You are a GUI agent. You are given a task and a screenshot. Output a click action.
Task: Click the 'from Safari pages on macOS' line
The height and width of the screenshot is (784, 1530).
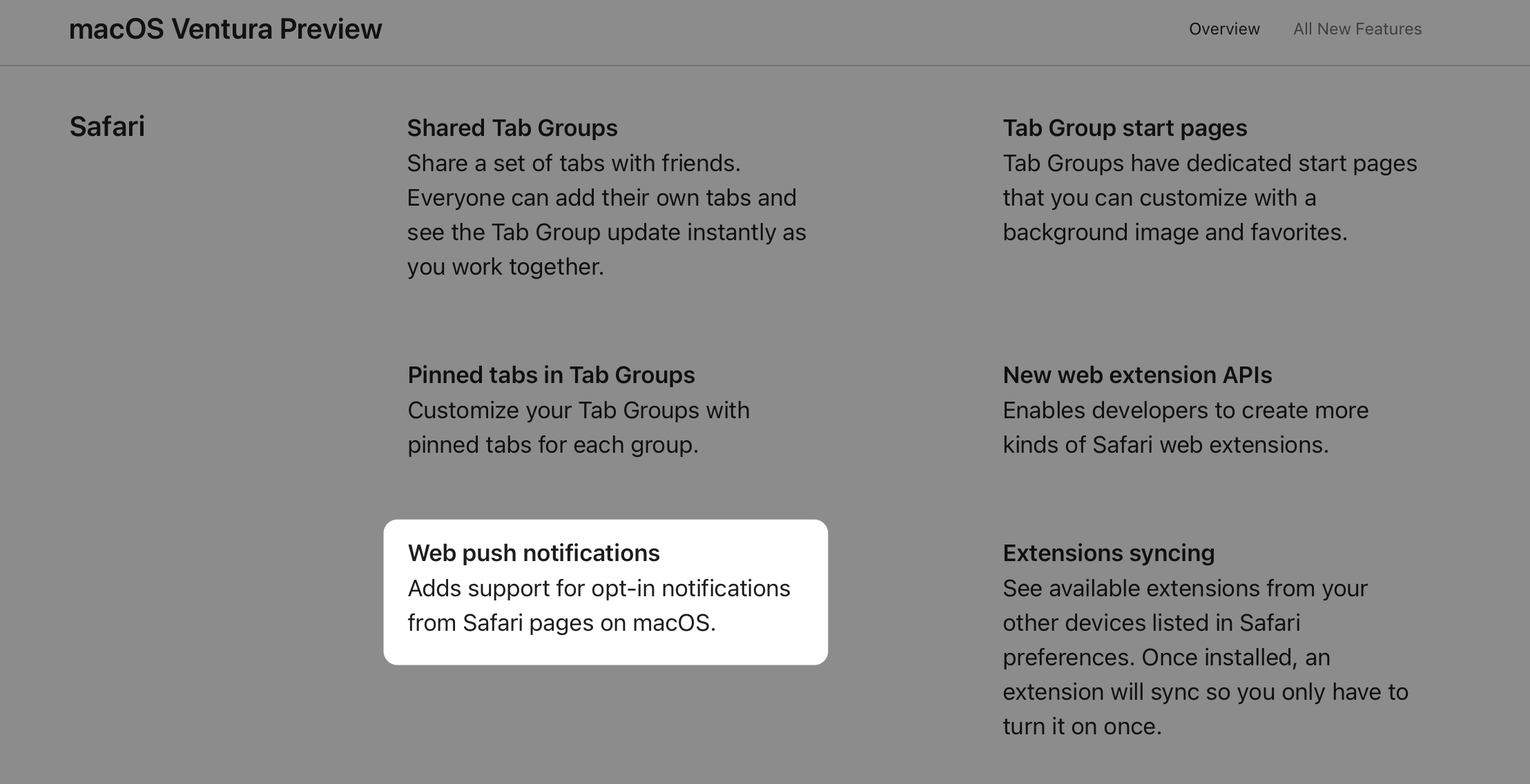561,623
